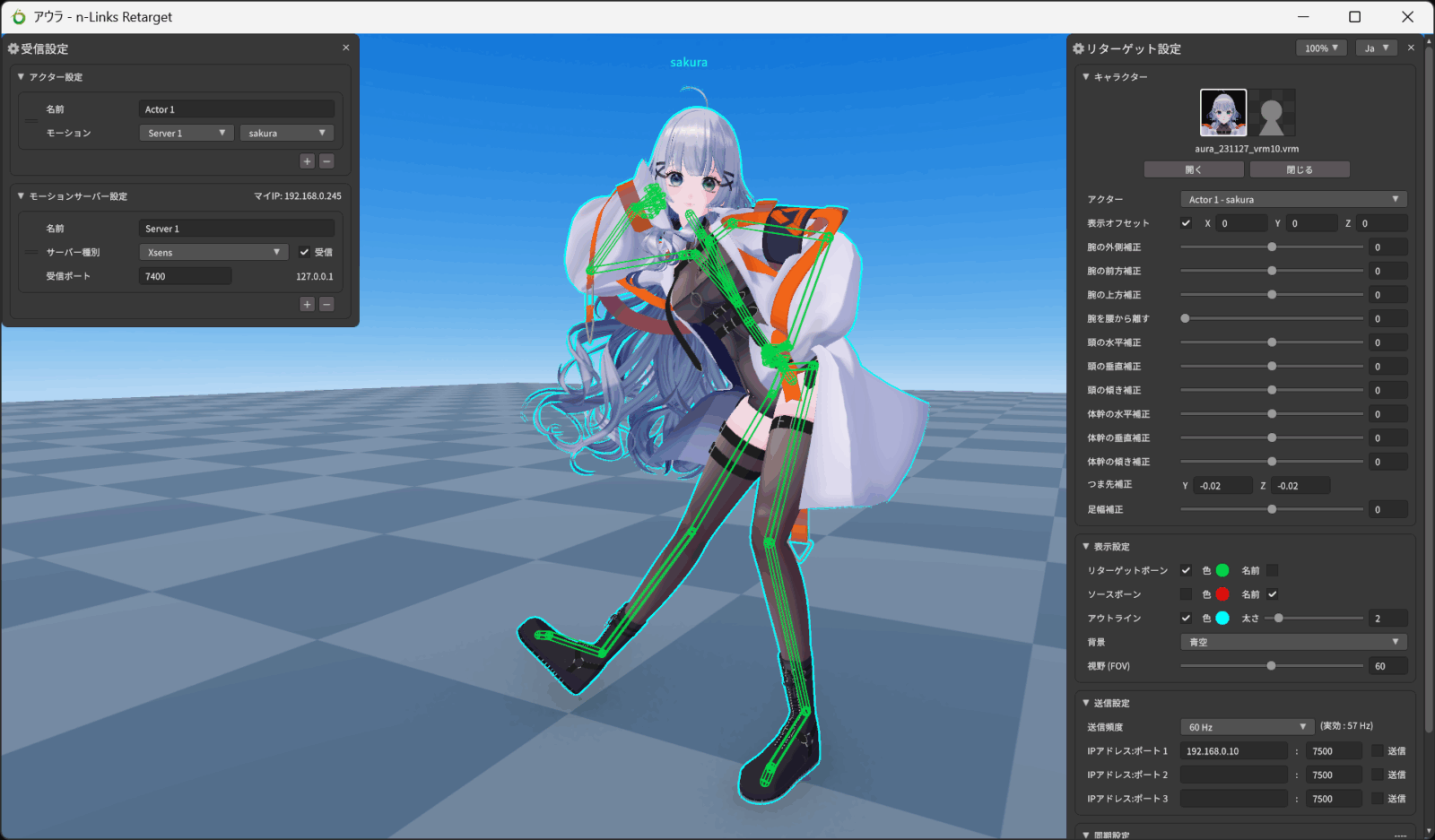Click the port 7500 field for ポート 1
Screen dimensions: 1435x840
pos(1334,751)
